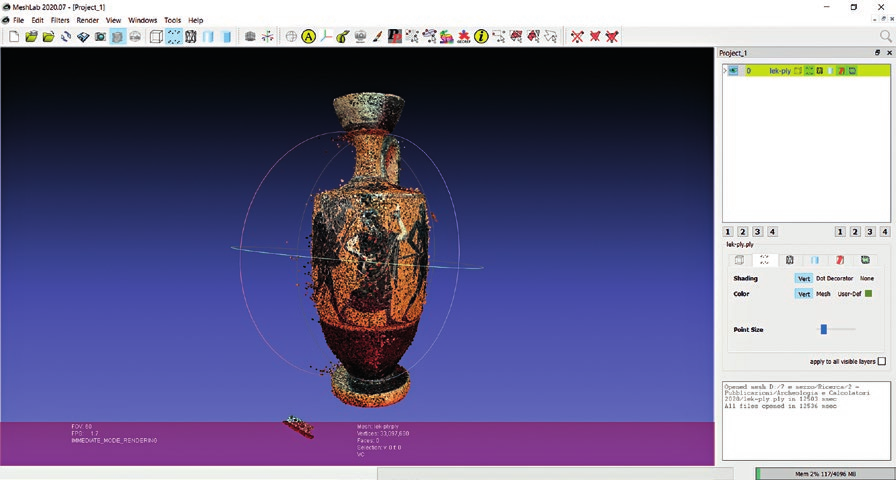896x480 pixels.
Task: Select the Select Connected Components tool
Action: click(x=534, y=37)
